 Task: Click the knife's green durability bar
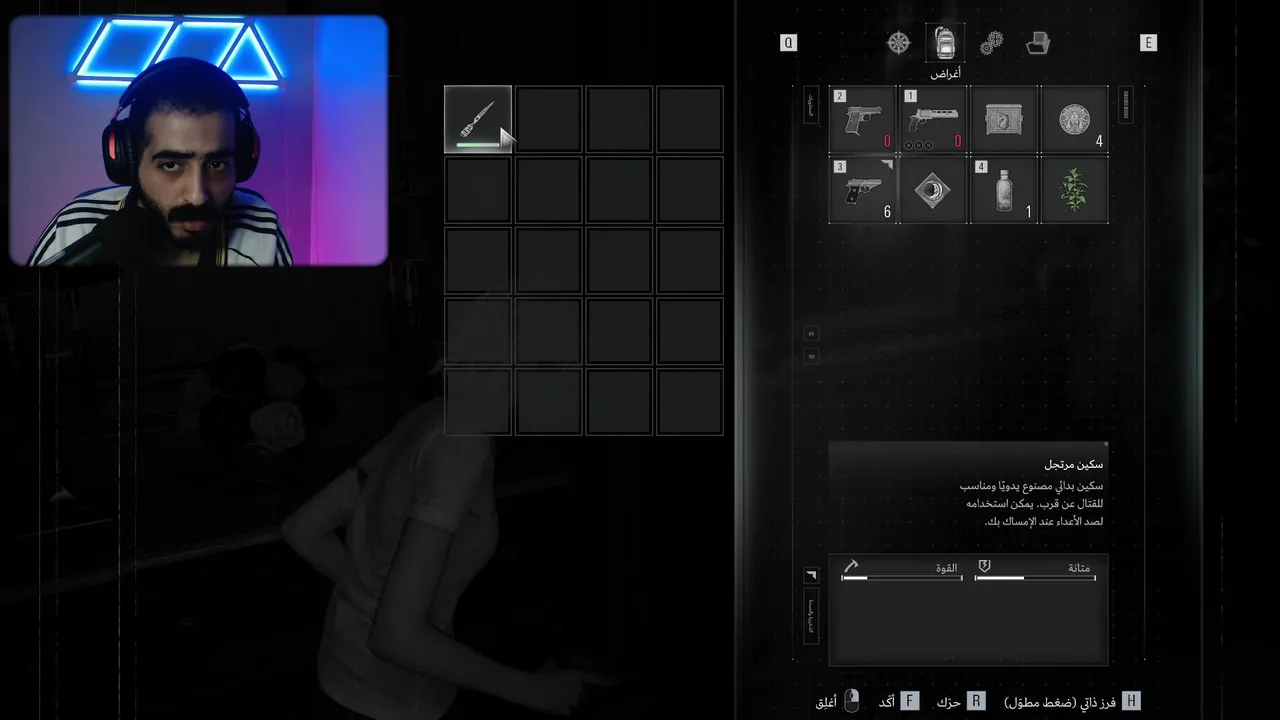pyautogui.click(x=478, y=145)
